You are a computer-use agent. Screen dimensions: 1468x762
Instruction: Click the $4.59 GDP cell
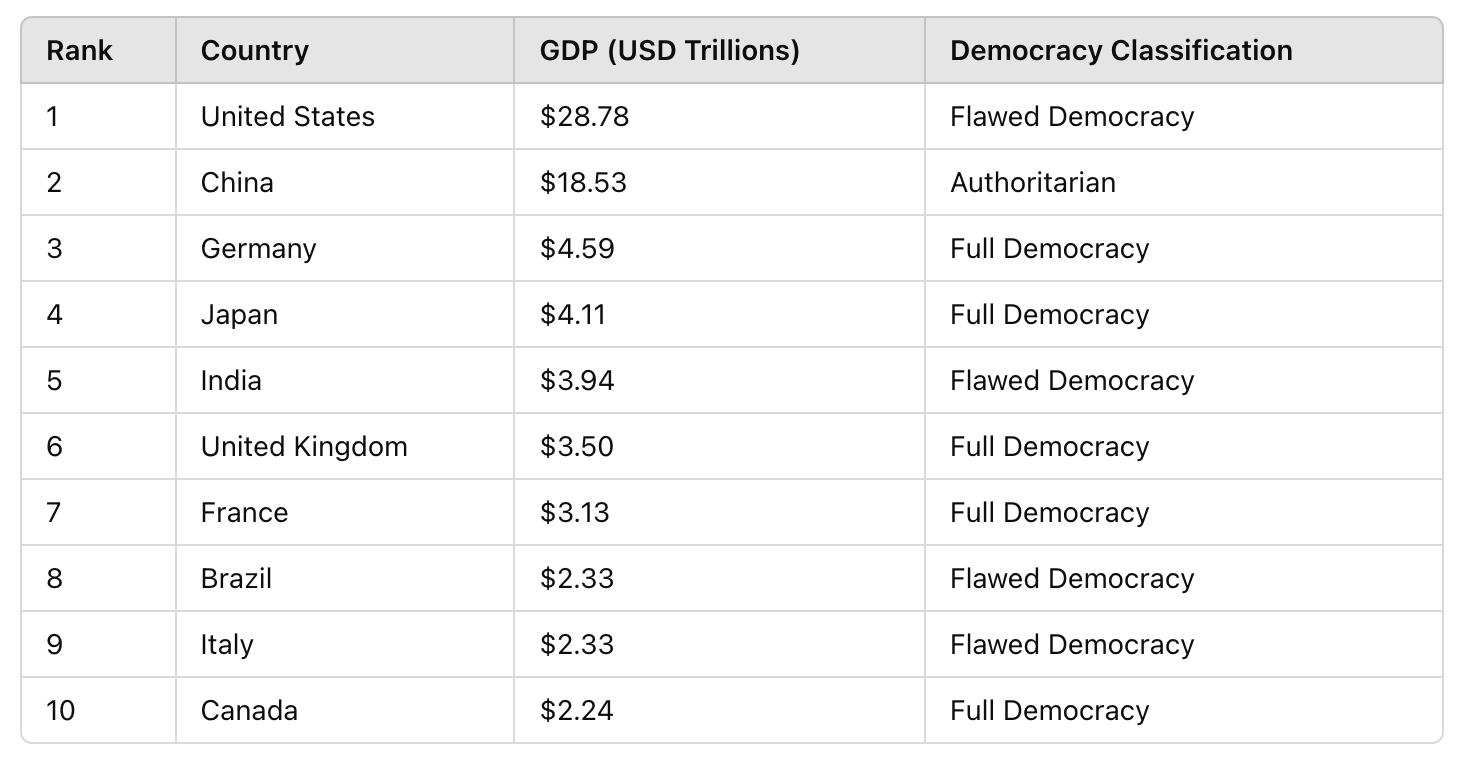(x=577, y=249)
